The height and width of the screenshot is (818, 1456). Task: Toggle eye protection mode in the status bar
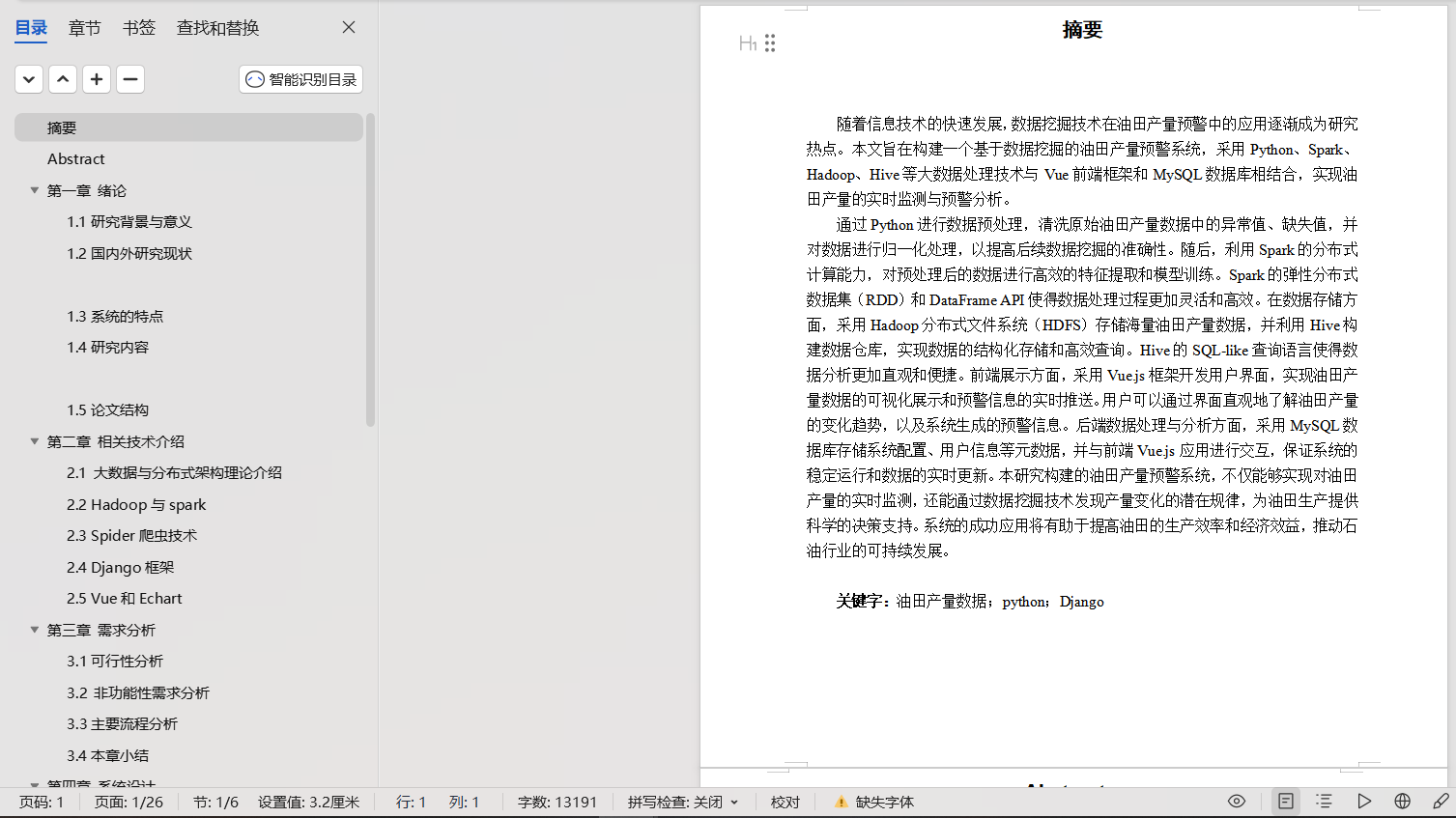pos(1236,802)
